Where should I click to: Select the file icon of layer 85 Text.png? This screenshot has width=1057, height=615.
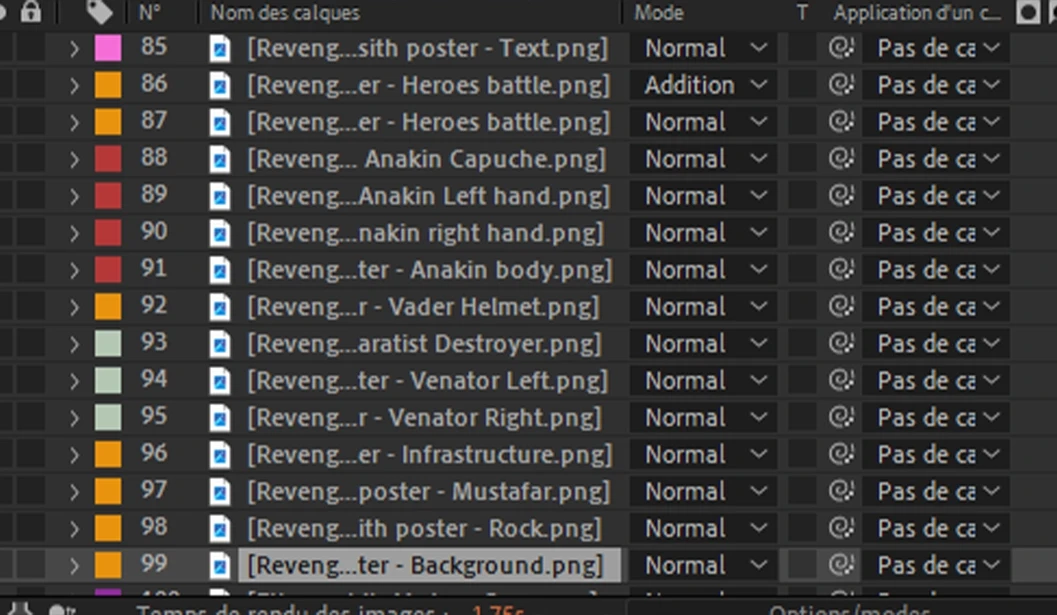pos(220,49)
